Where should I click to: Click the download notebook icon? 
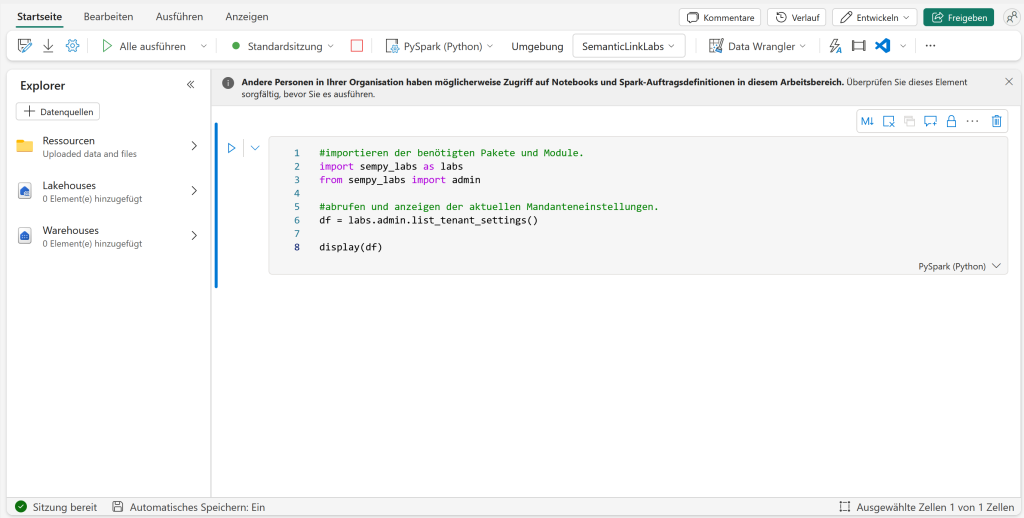pos(48,46)
